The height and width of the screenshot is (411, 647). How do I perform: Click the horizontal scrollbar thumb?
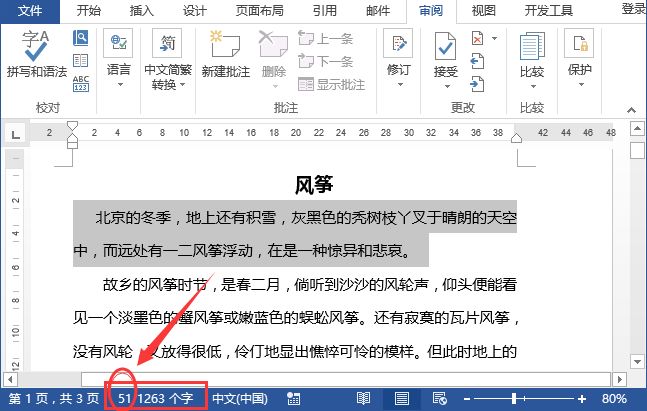point(346,379)
